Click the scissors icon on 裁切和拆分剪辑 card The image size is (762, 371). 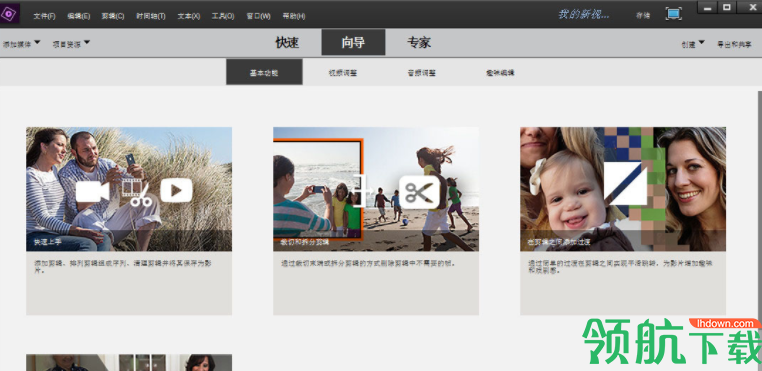419,193
